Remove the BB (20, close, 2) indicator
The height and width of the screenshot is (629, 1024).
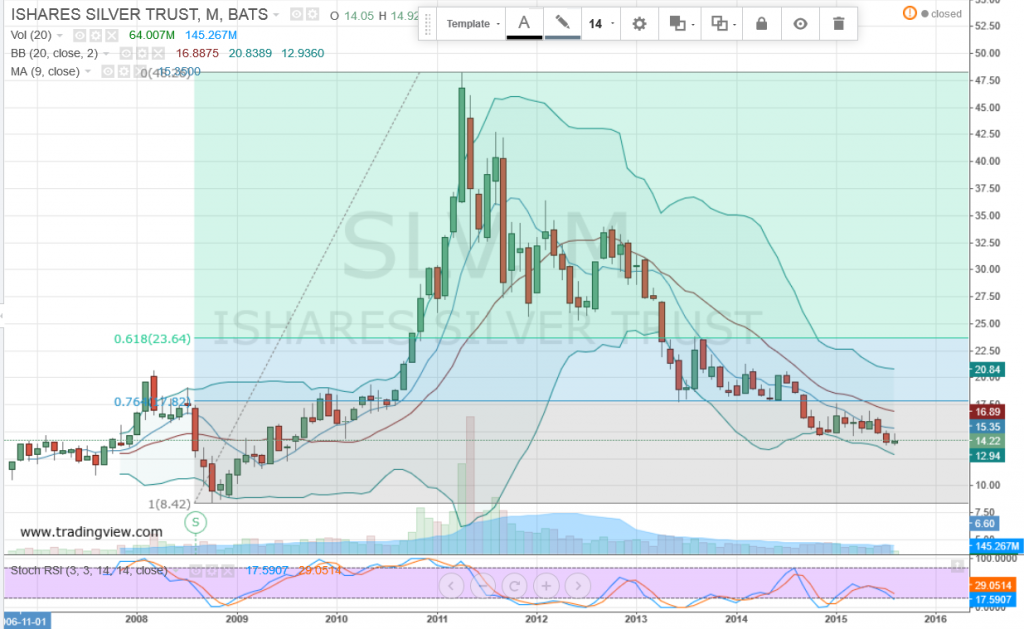(158, 54)
